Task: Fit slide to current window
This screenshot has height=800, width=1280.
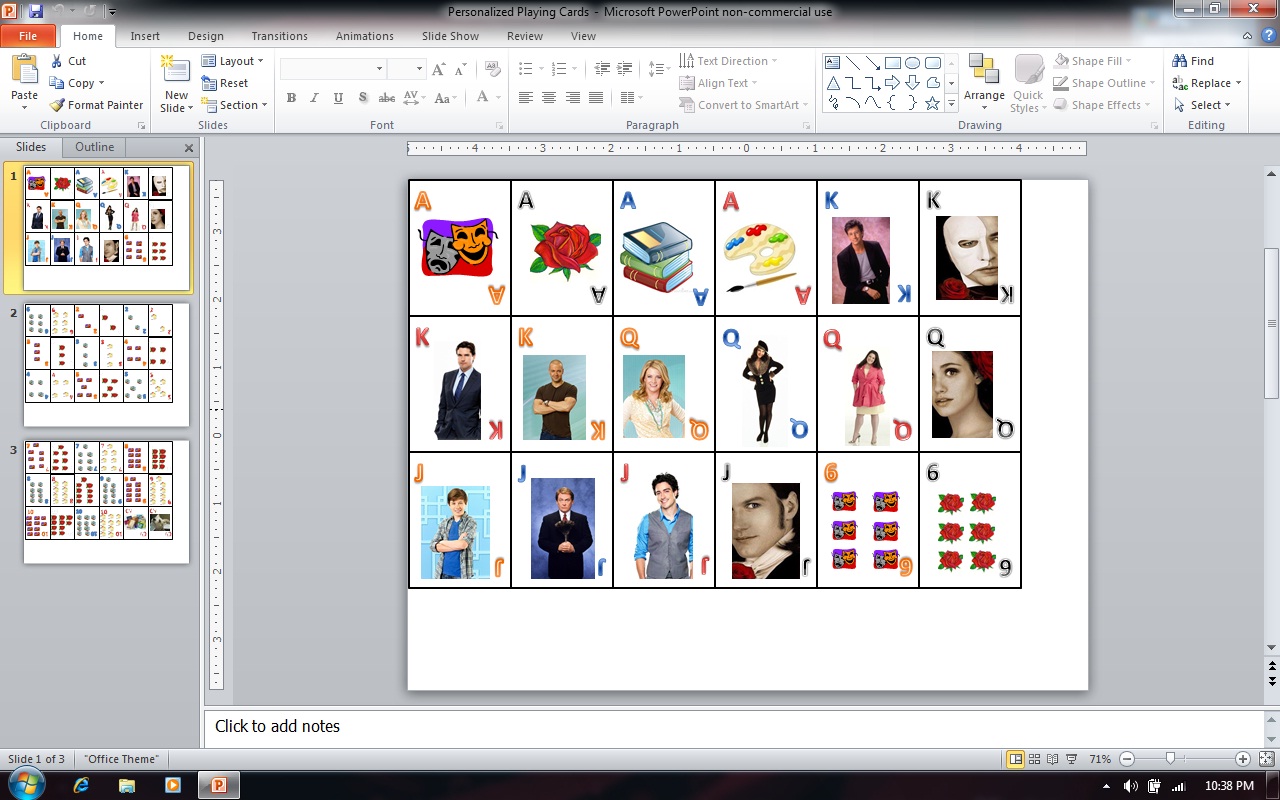Action: coord(1266,759)
